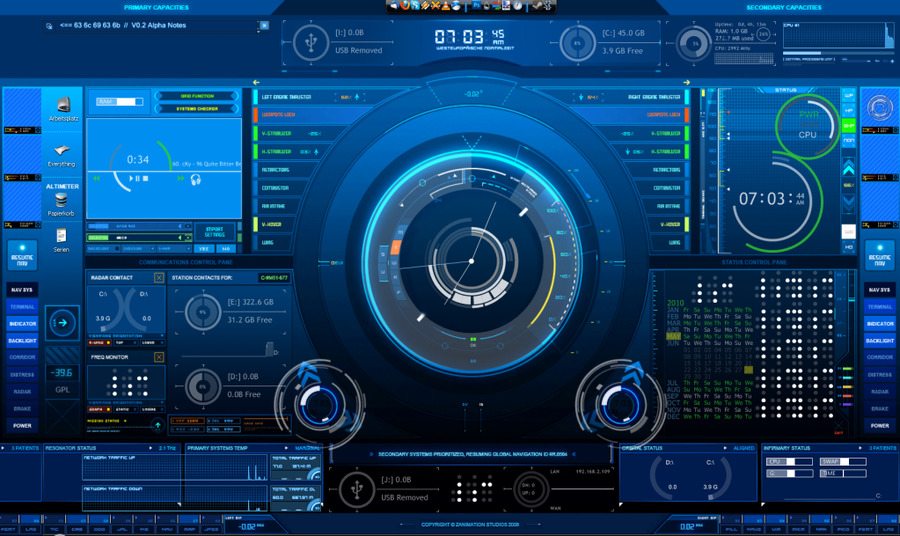Screen dimensions: 900x536
Task: Open the Papierkorb recycle bin icon
Action: coord(63,201)
